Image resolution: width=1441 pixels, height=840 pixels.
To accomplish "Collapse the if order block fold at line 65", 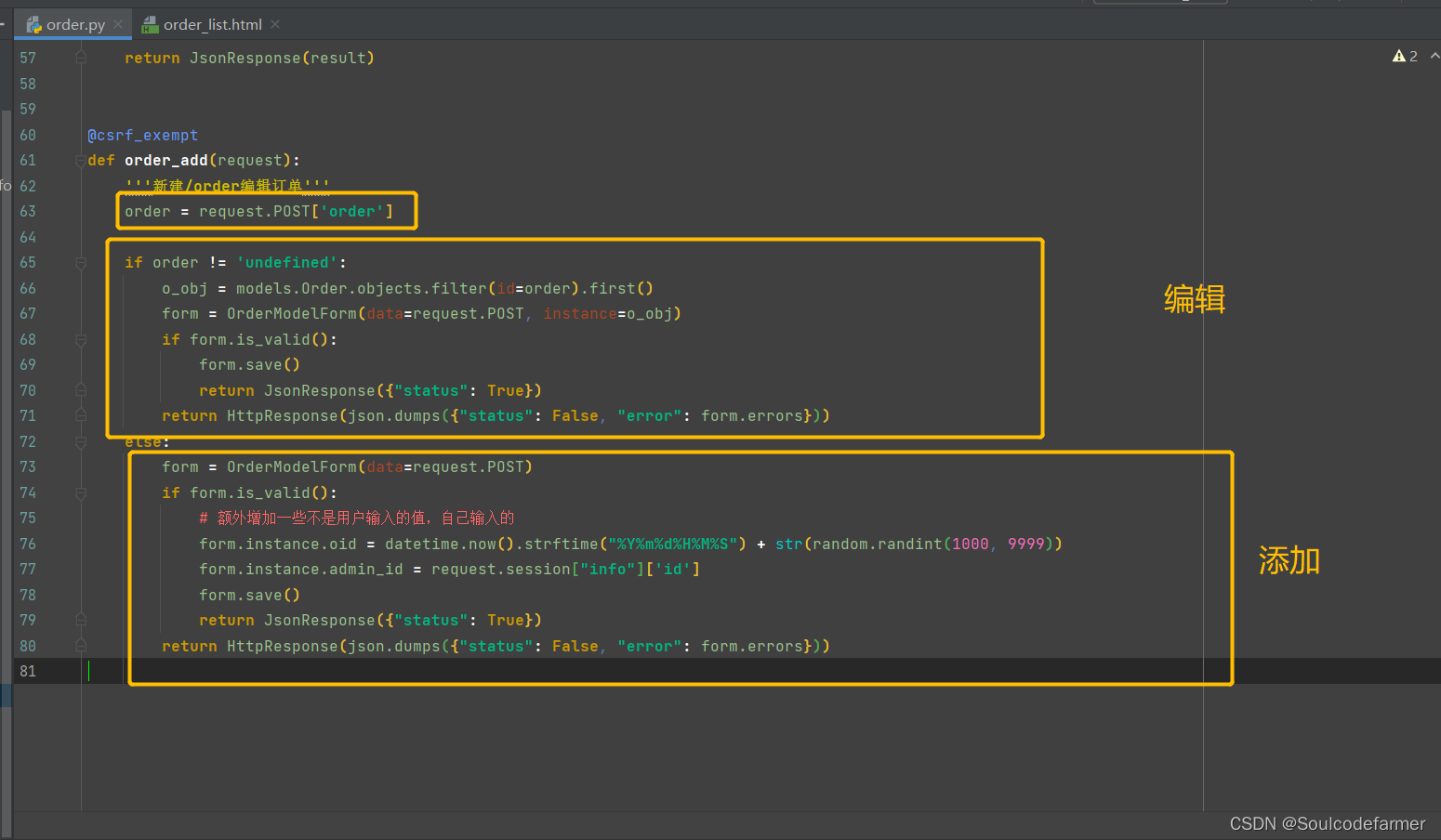I will pos(81,263).
